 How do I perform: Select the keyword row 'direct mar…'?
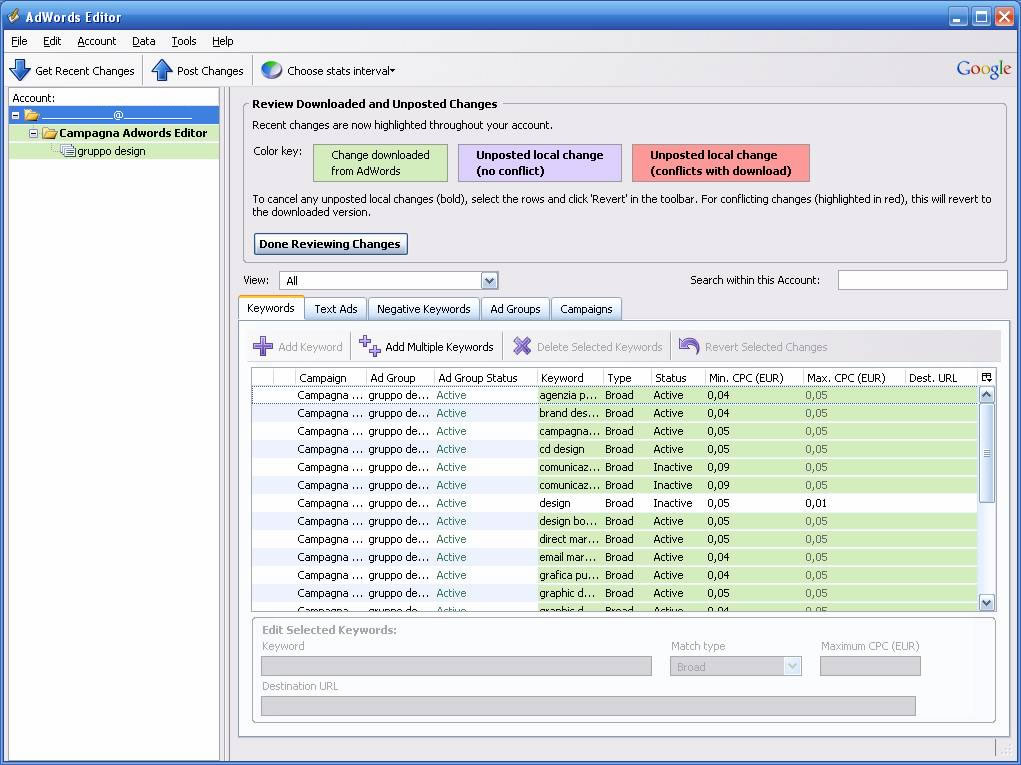(x=615, y=539)
